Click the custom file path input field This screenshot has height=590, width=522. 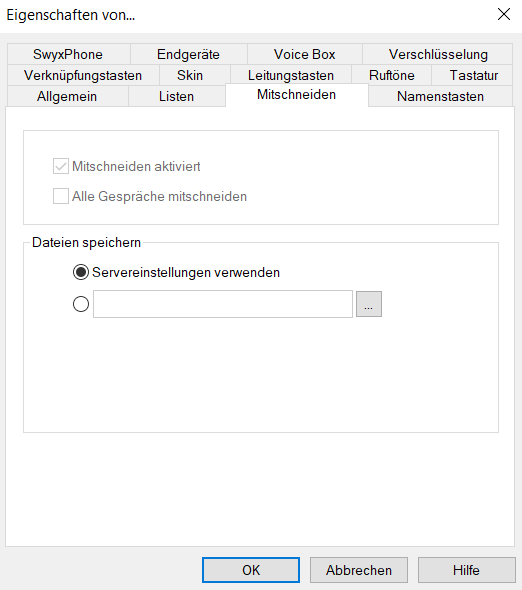tap(223, 304)
